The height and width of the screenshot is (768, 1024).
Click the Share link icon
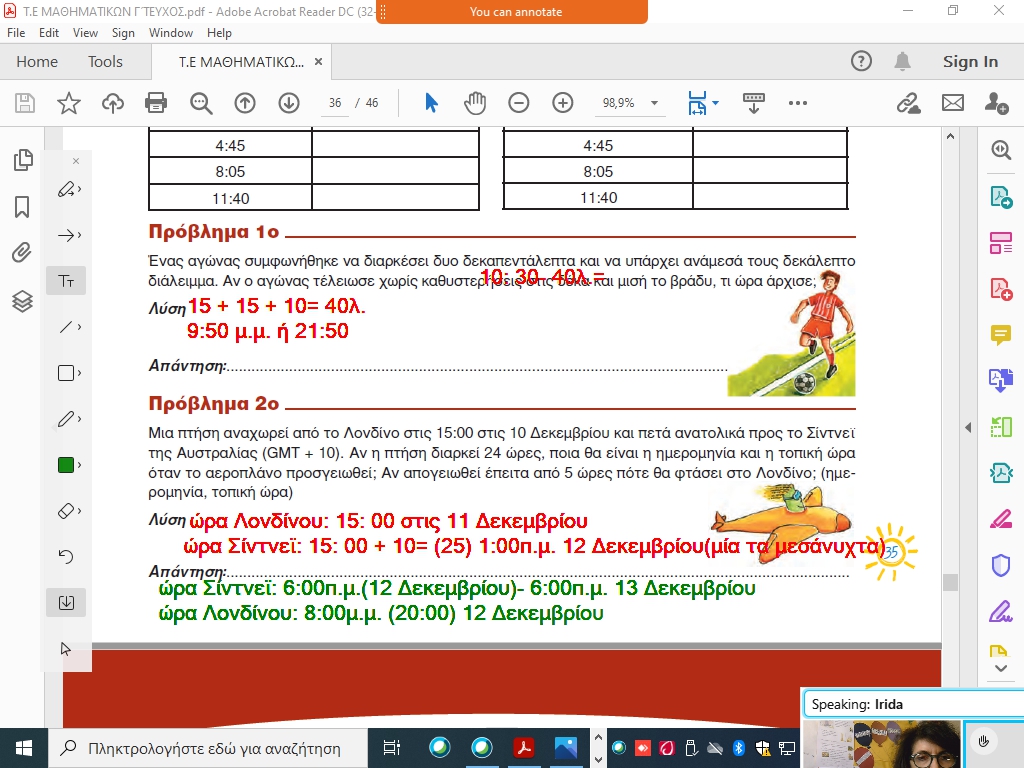[x=908, y=103]
